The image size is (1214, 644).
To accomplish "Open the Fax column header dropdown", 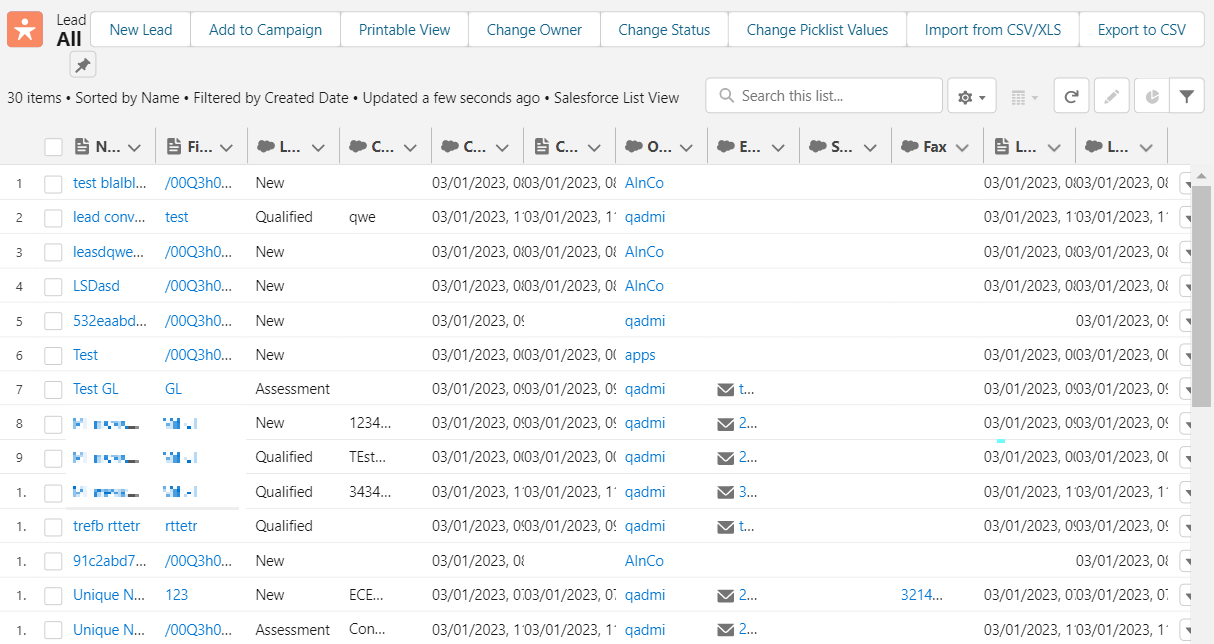I will click(962, 146).
